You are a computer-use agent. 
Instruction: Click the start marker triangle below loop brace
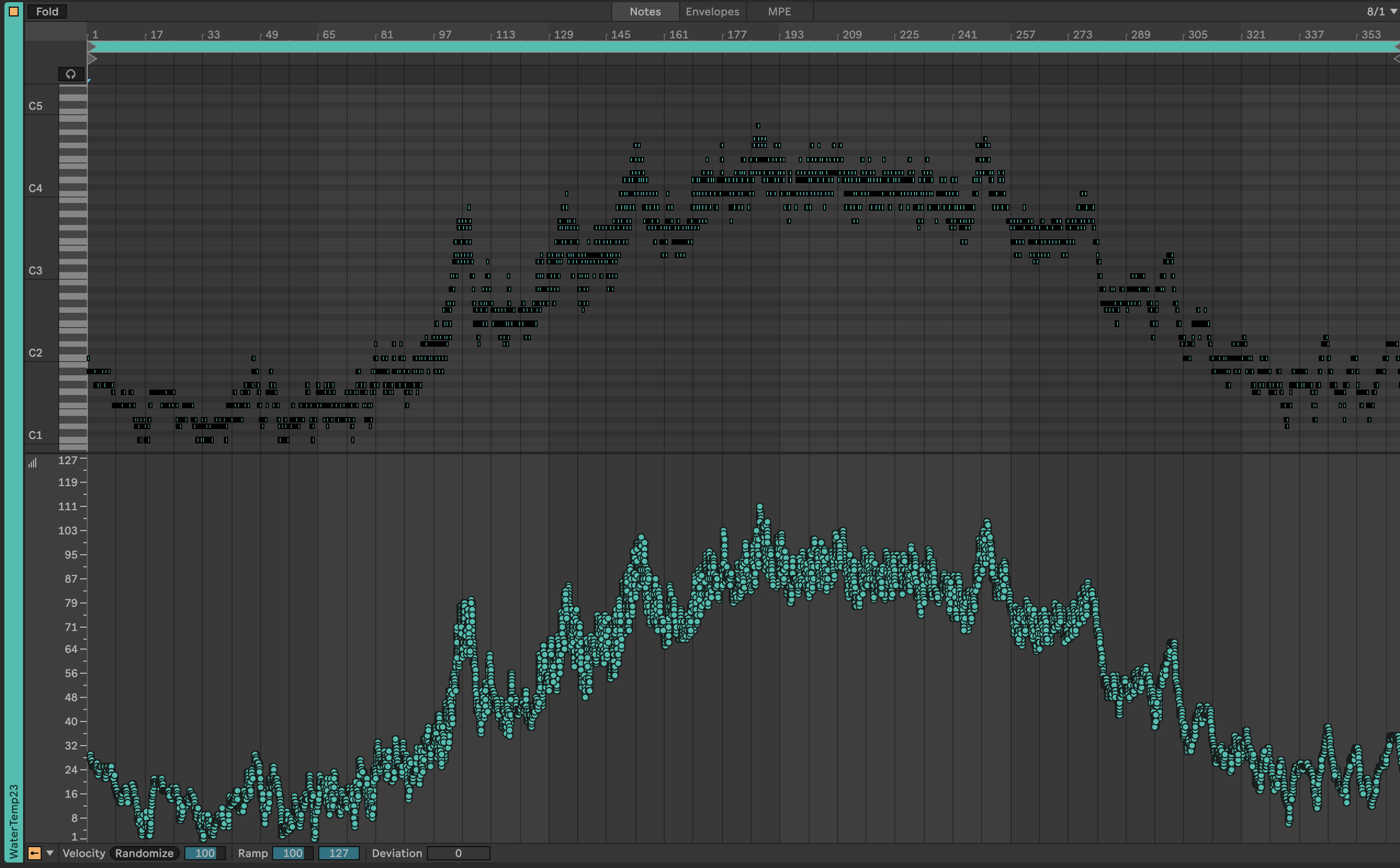(x=92, y=59)
